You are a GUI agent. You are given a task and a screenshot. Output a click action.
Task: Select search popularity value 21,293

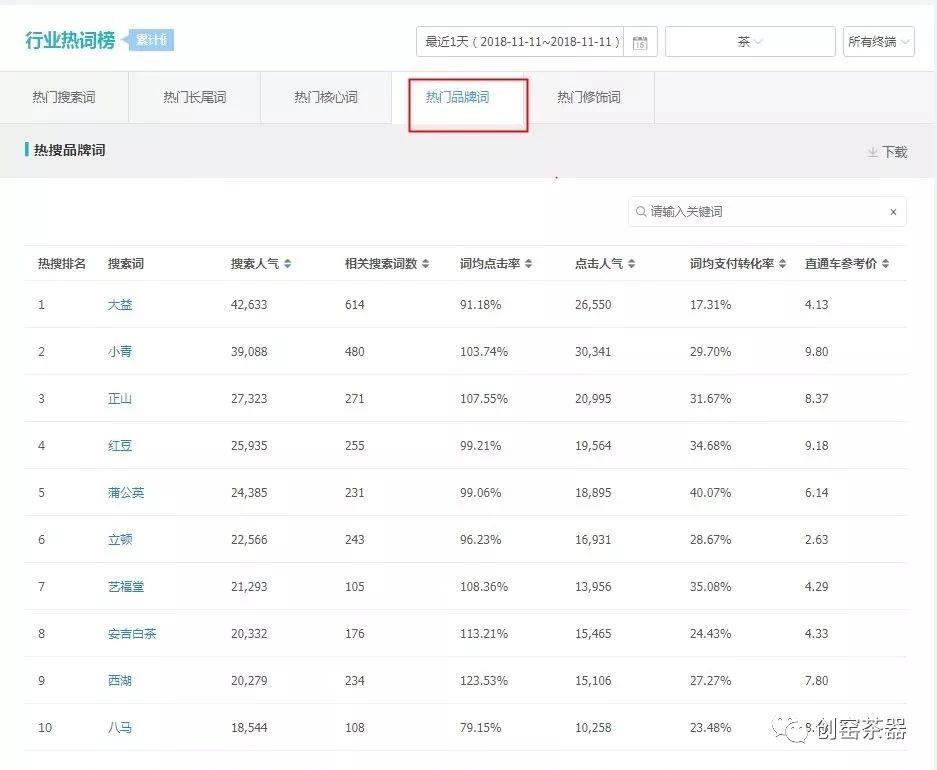click(249, 587)
